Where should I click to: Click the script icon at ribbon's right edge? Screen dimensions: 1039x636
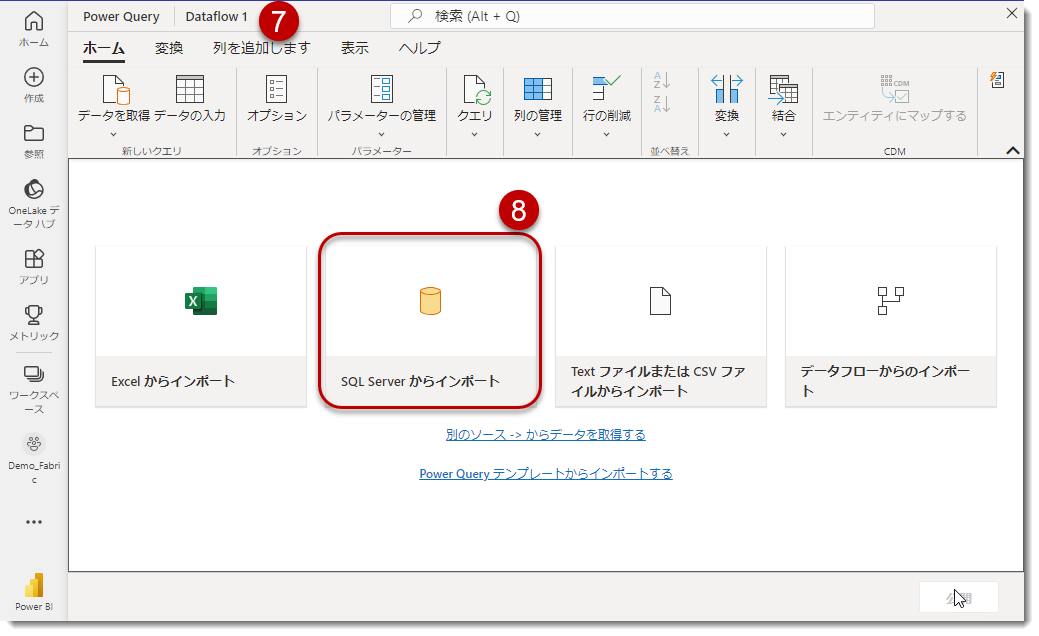[997, 80]
